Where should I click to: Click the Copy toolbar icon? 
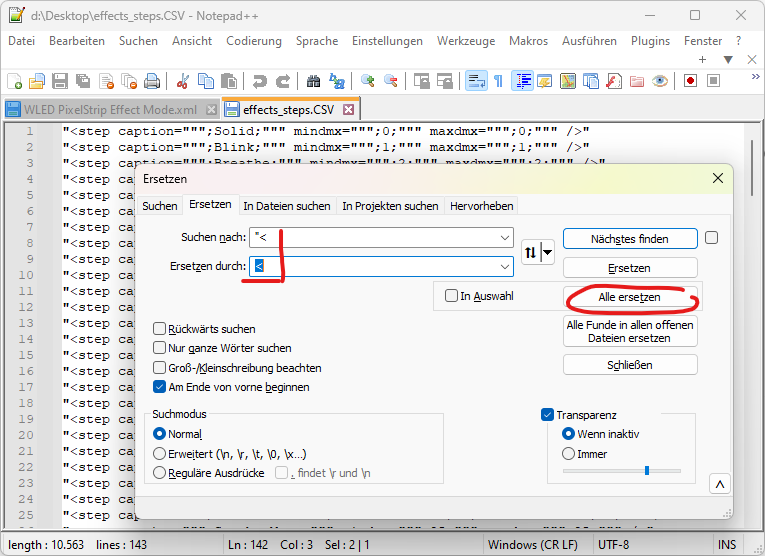pos(205,81)
